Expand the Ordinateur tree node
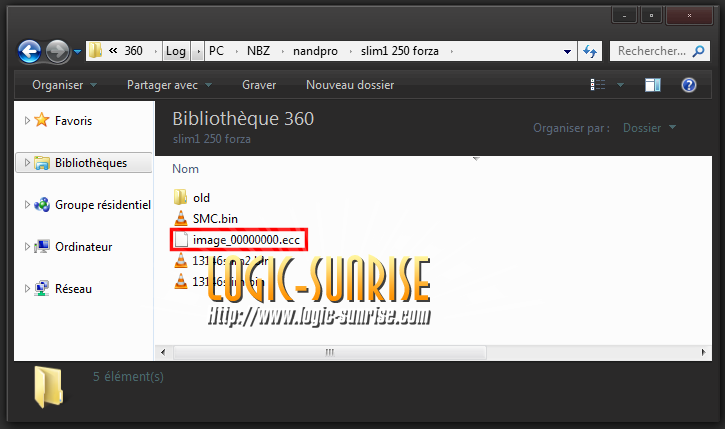Viewport: 725px width, 429px height. (x=26, y=247)
